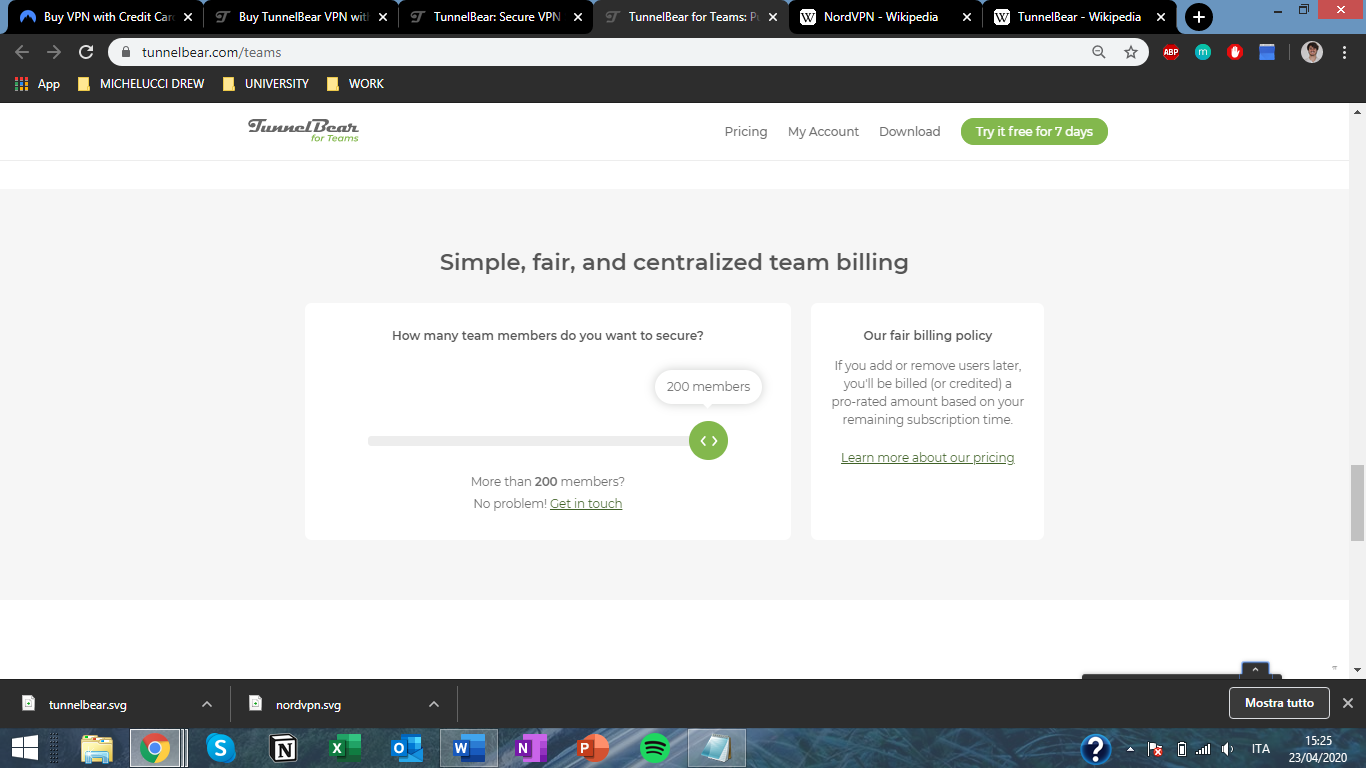1366x768 pixels.
Task: Open the App shortcuts in bookmarks bar
Action: (38, 84)
